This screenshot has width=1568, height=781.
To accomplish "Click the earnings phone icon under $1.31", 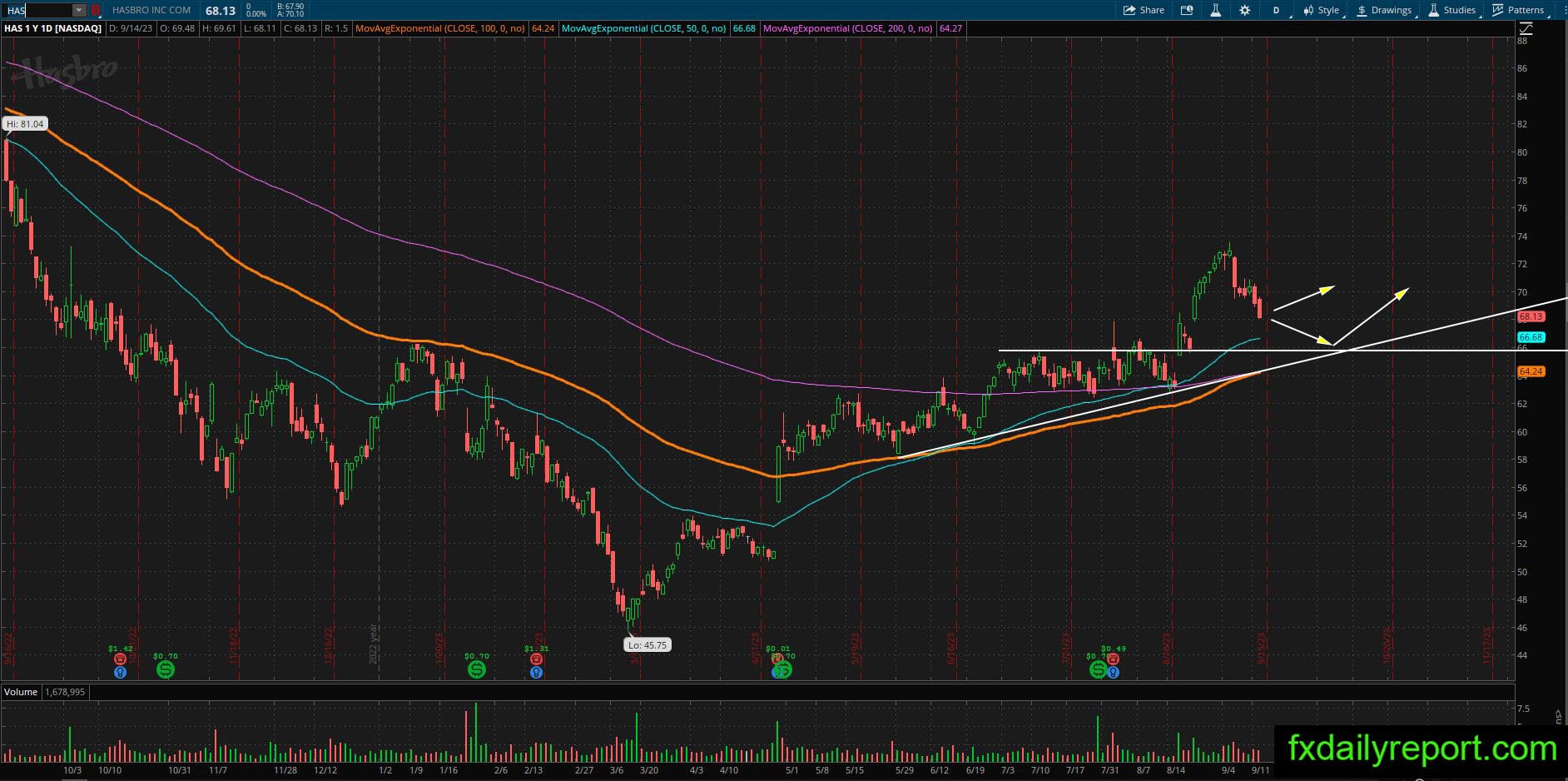I will tap(536, 659).
